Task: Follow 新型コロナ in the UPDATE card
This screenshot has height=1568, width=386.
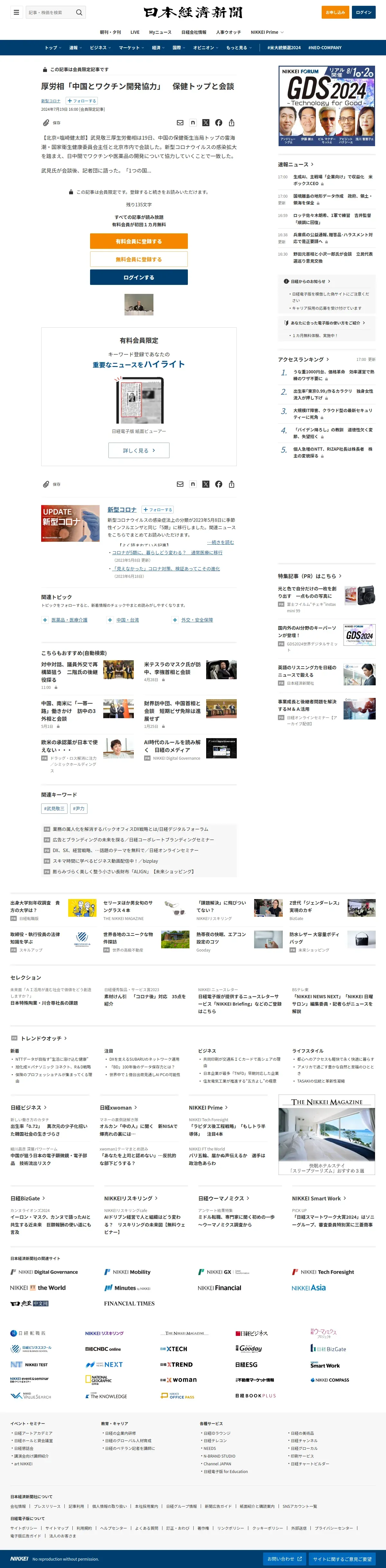Action: [x=158, y=510]
